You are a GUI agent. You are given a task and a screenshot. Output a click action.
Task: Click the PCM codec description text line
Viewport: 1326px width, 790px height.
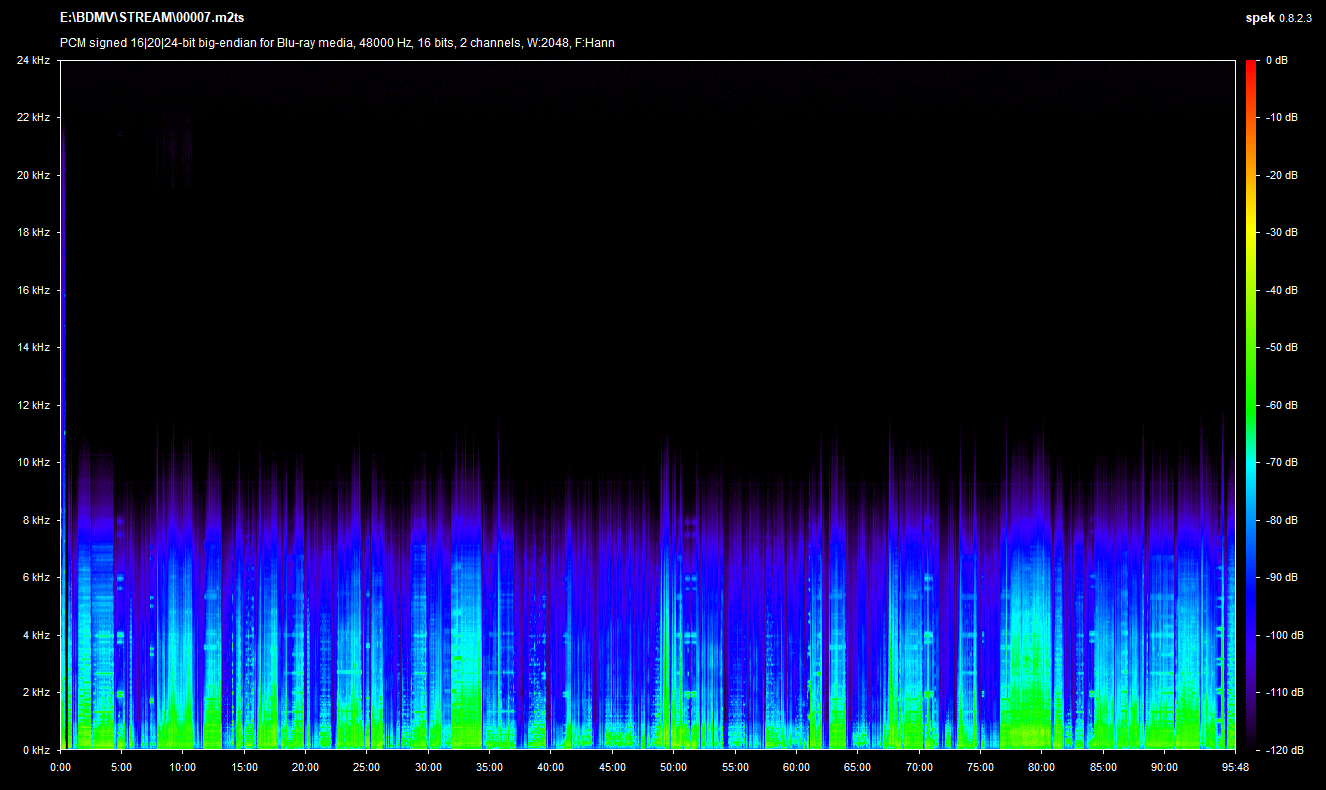[x=335, y=43]
